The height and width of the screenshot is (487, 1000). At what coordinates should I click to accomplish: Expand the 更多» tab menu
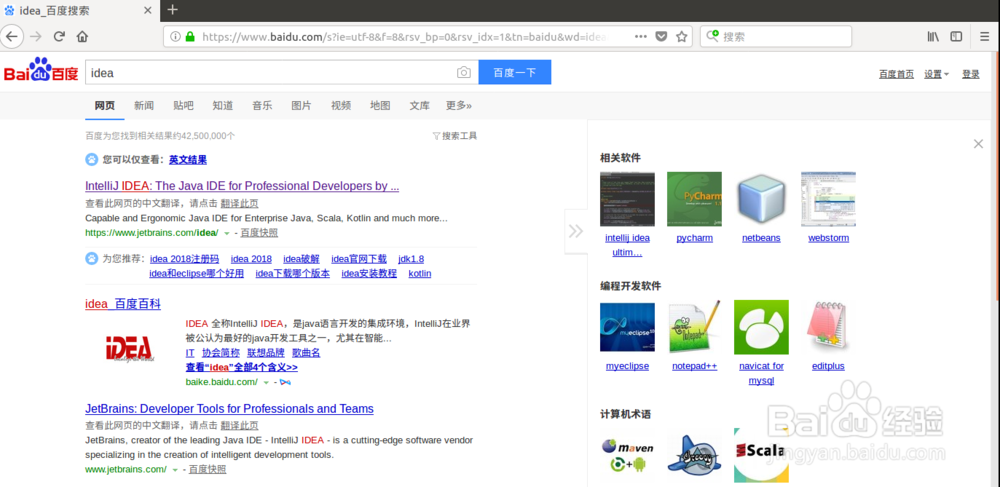point(459,106)
